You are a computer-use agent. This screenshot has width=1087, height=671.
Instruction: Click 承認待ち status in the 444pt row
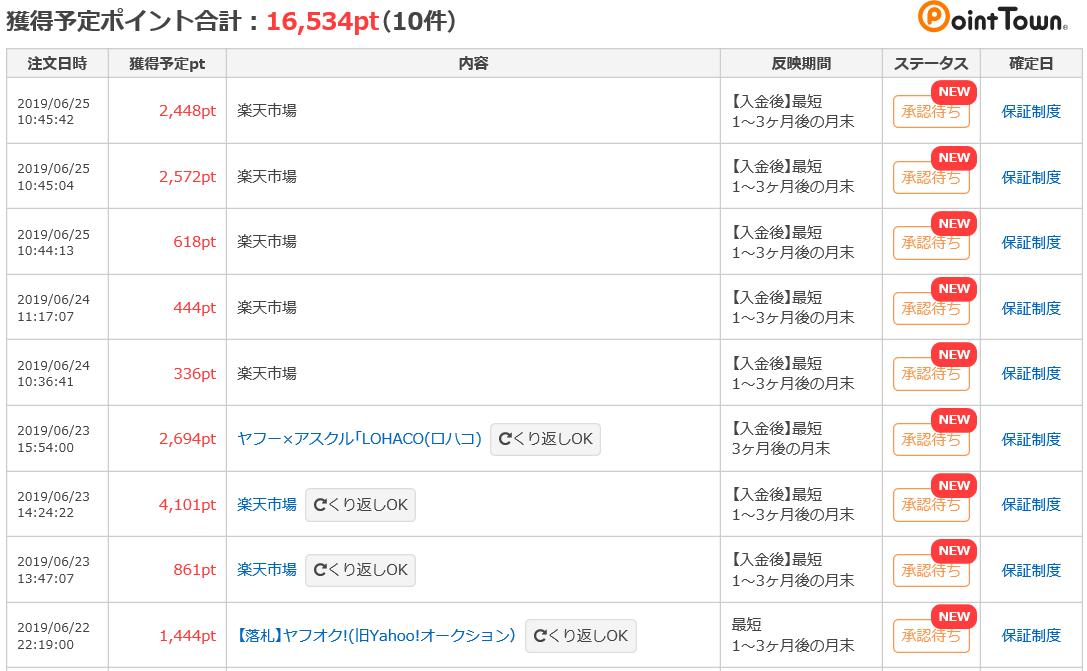point(931,309)
